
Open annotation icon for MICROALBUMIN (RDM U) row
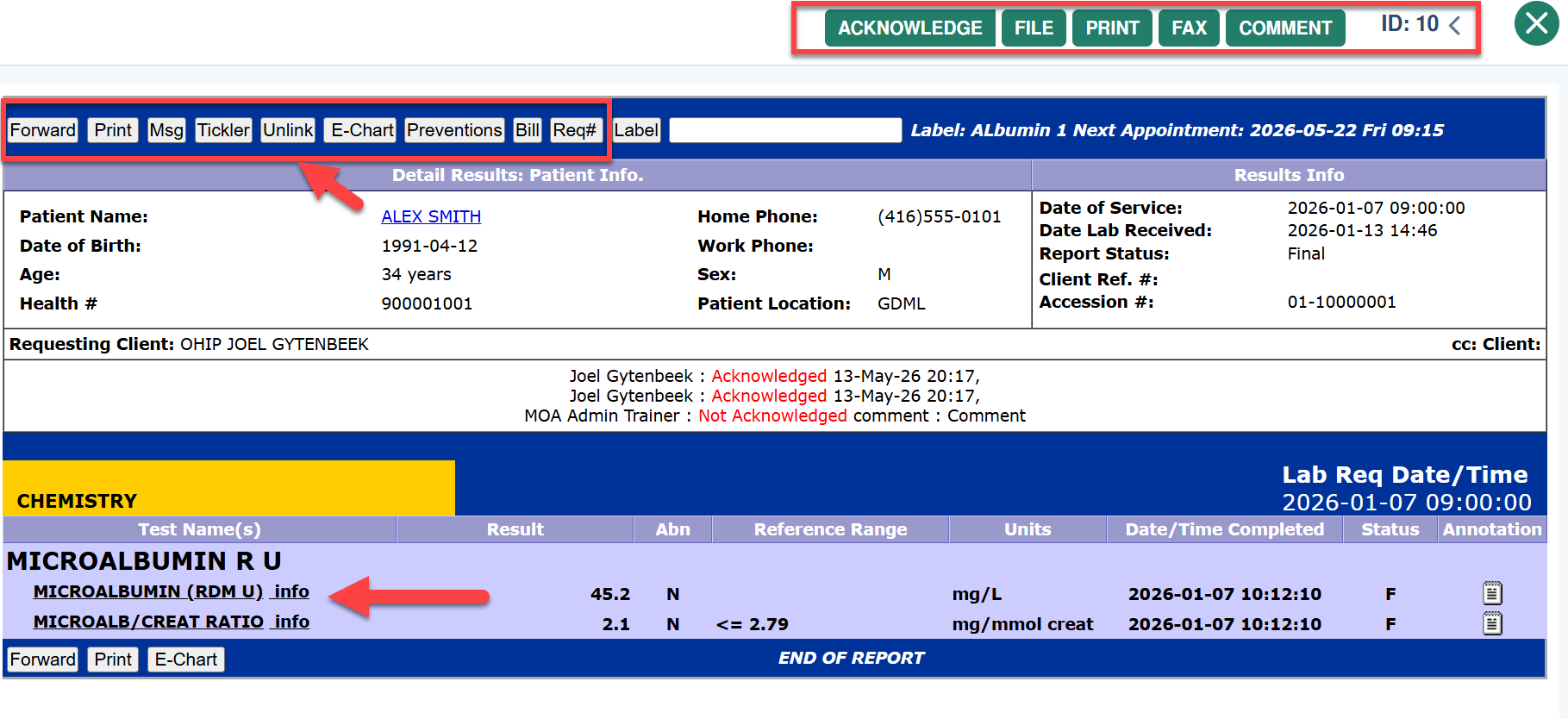pos(1492,593)
